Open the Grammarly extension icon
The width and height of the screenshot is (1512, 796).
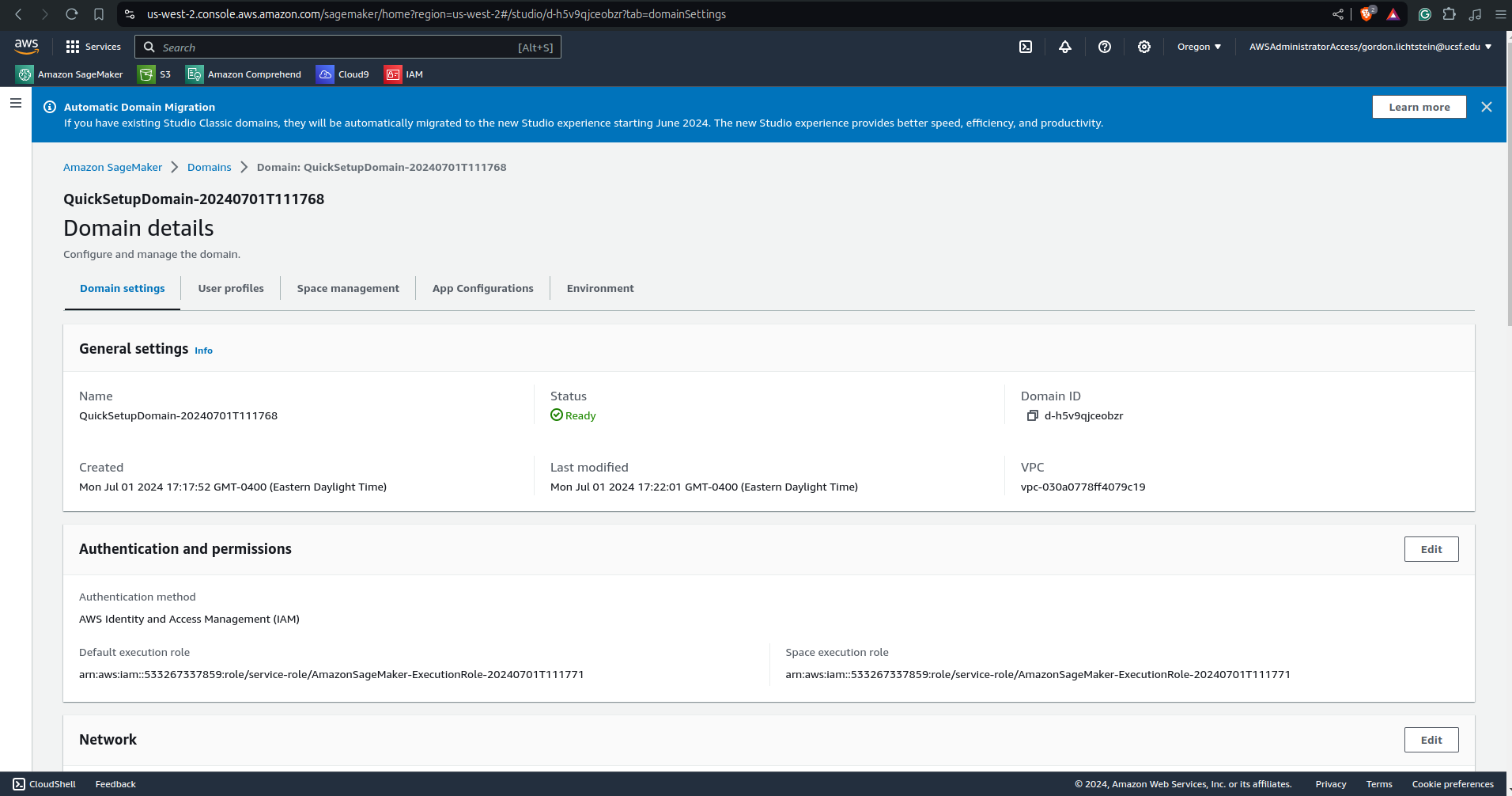click(1425, 14)
